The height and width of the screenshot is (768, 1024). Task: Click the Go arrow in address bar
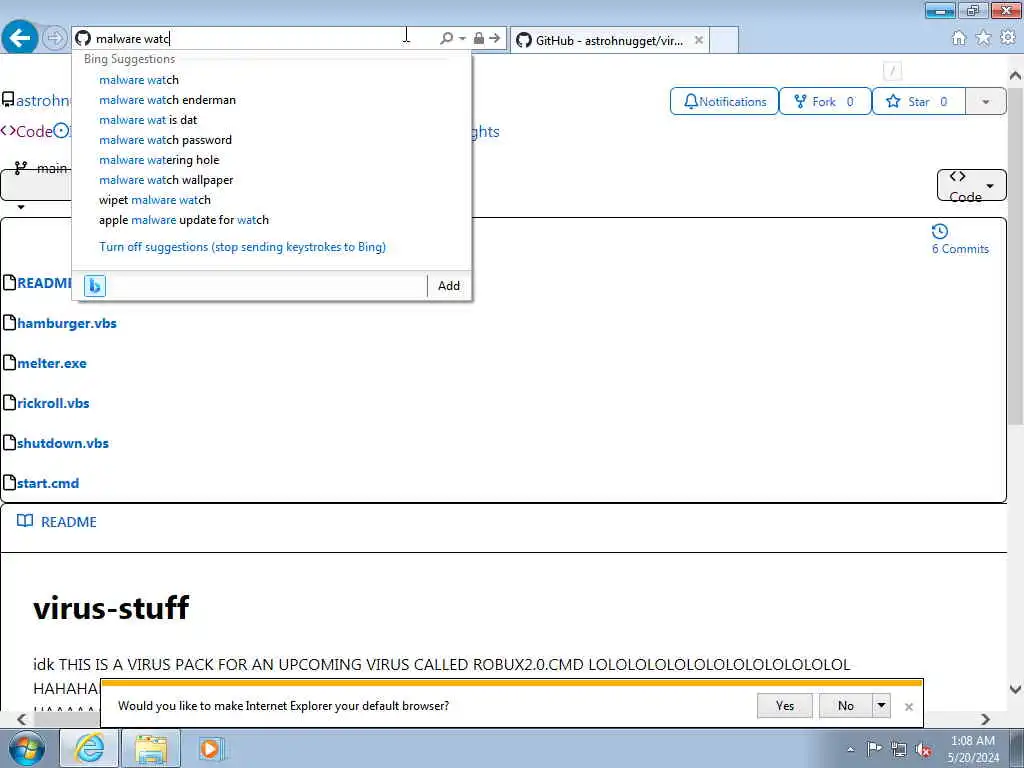point(494,39)
